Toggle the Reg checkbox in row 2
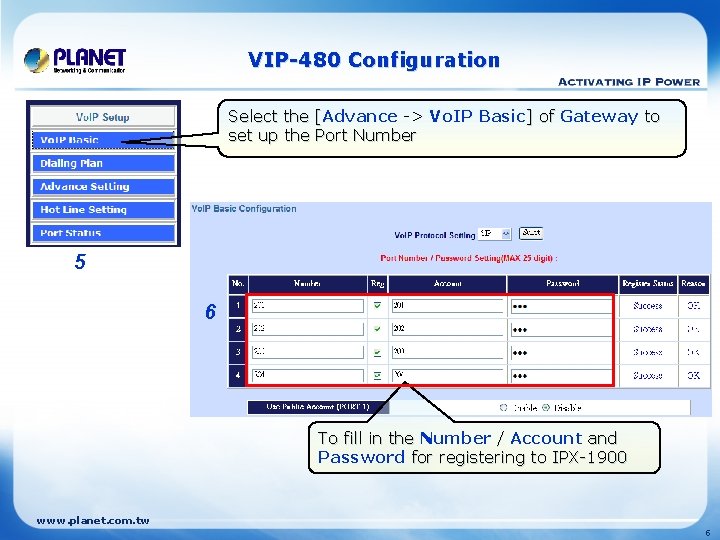Image resolution: width=720 pixels, height=540 pixels. (377, 328)
